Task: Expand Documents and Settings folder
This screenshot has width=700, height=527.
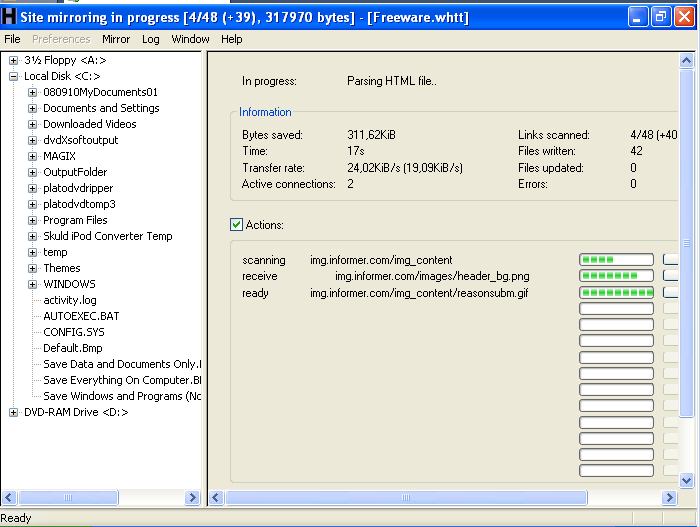Action: pyautogui.click(x=32, y=109)
